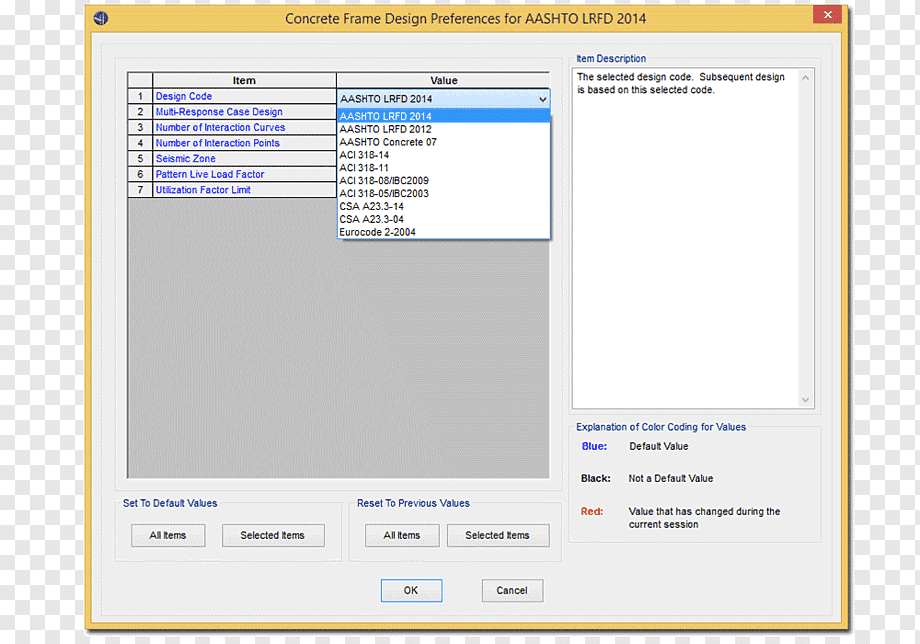Pick Eurocode 2-2004 option

click(444, 232)
